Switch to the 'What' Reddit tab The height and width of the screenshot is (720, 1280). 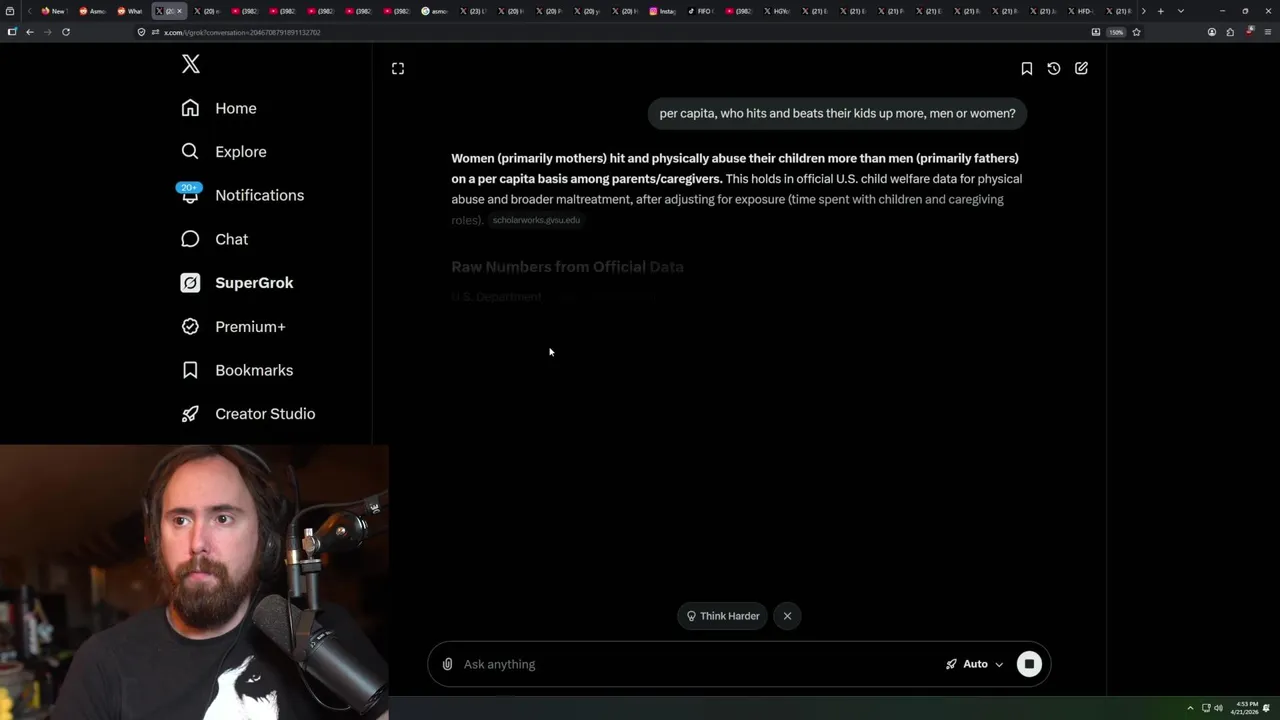(x=130, y=11)
